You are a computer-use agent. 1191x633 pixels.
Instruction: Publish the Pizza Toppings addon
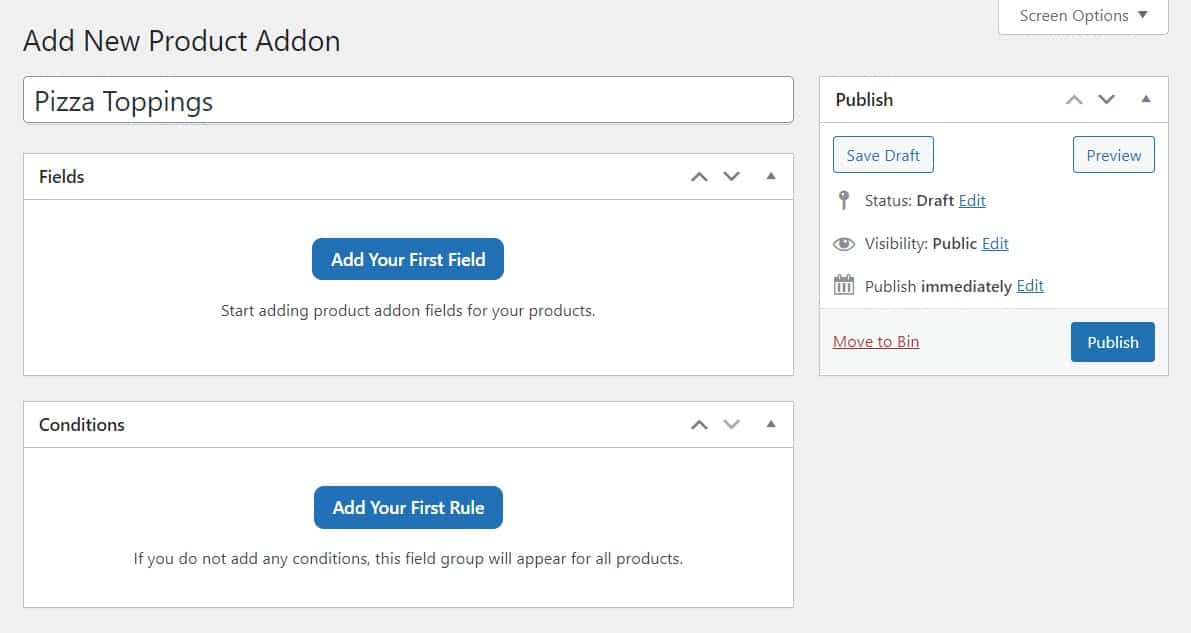[1112, 342]
